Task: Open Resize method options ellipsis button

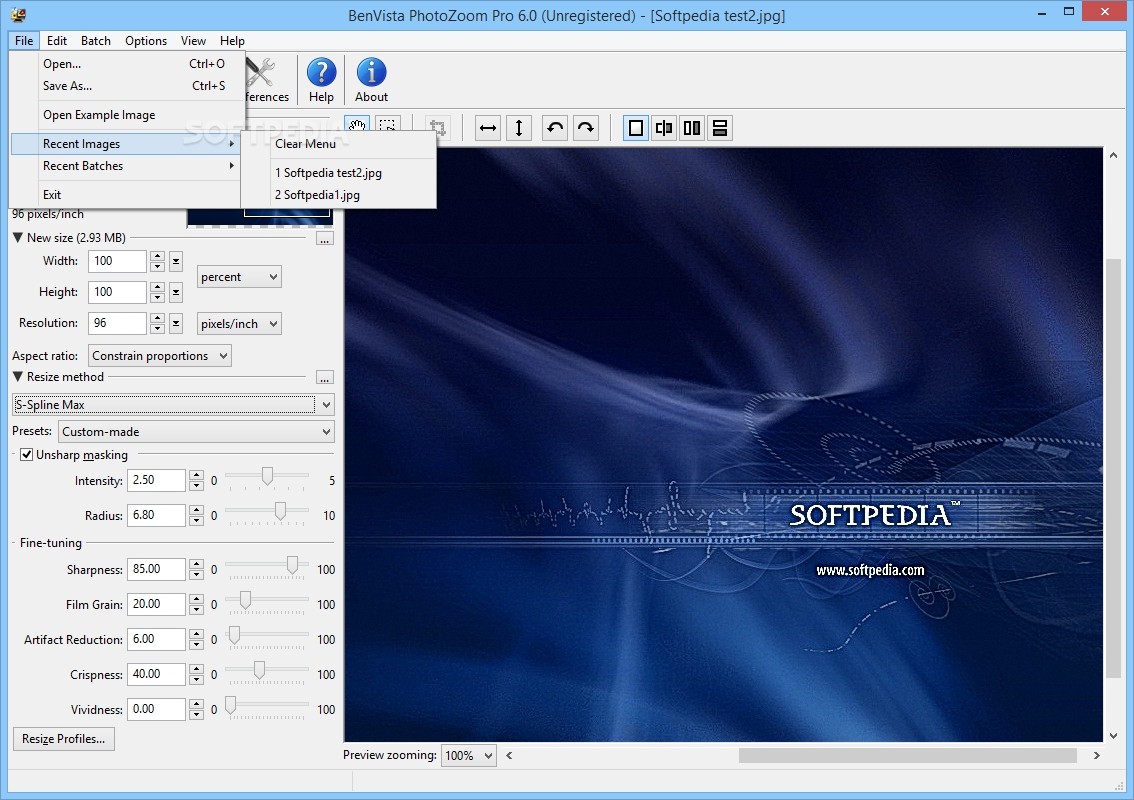Action: pyautogui.click(x=325, y=378)
